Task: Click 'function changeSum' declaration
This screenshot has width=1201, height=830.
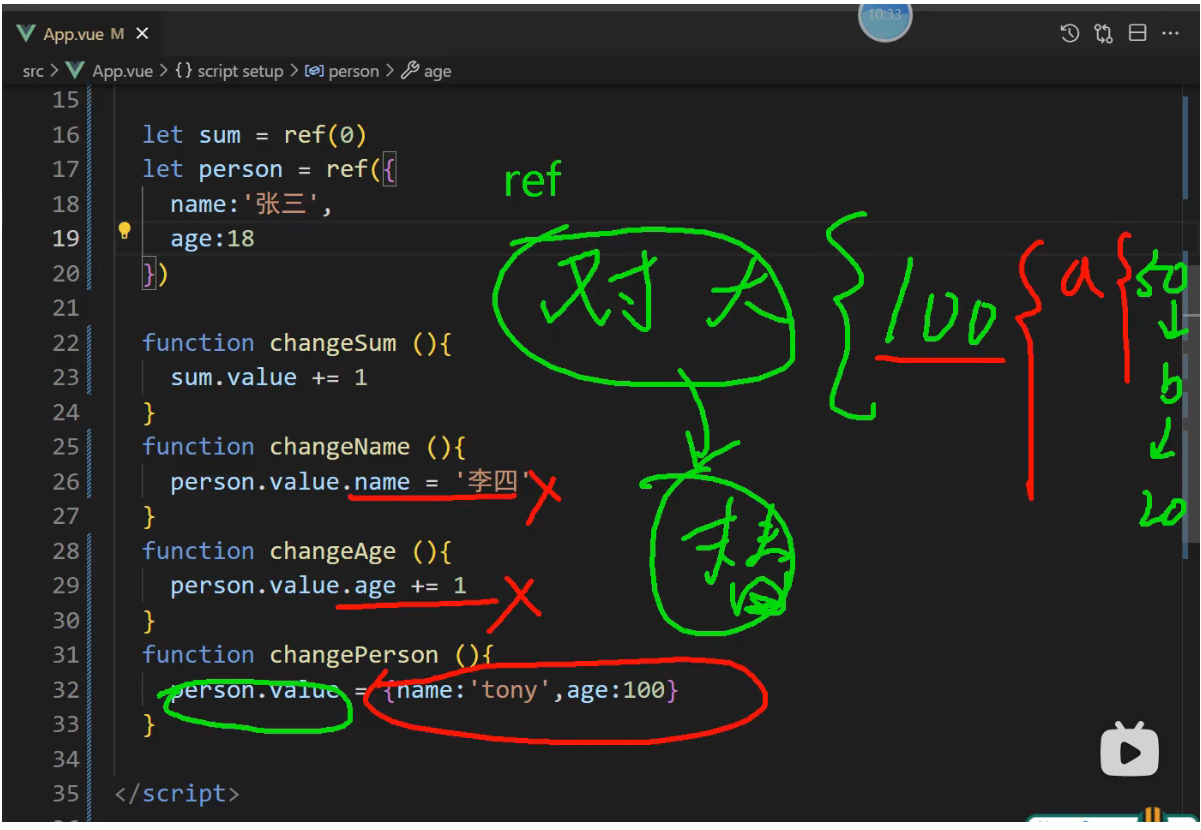Action: coord(297,343)
